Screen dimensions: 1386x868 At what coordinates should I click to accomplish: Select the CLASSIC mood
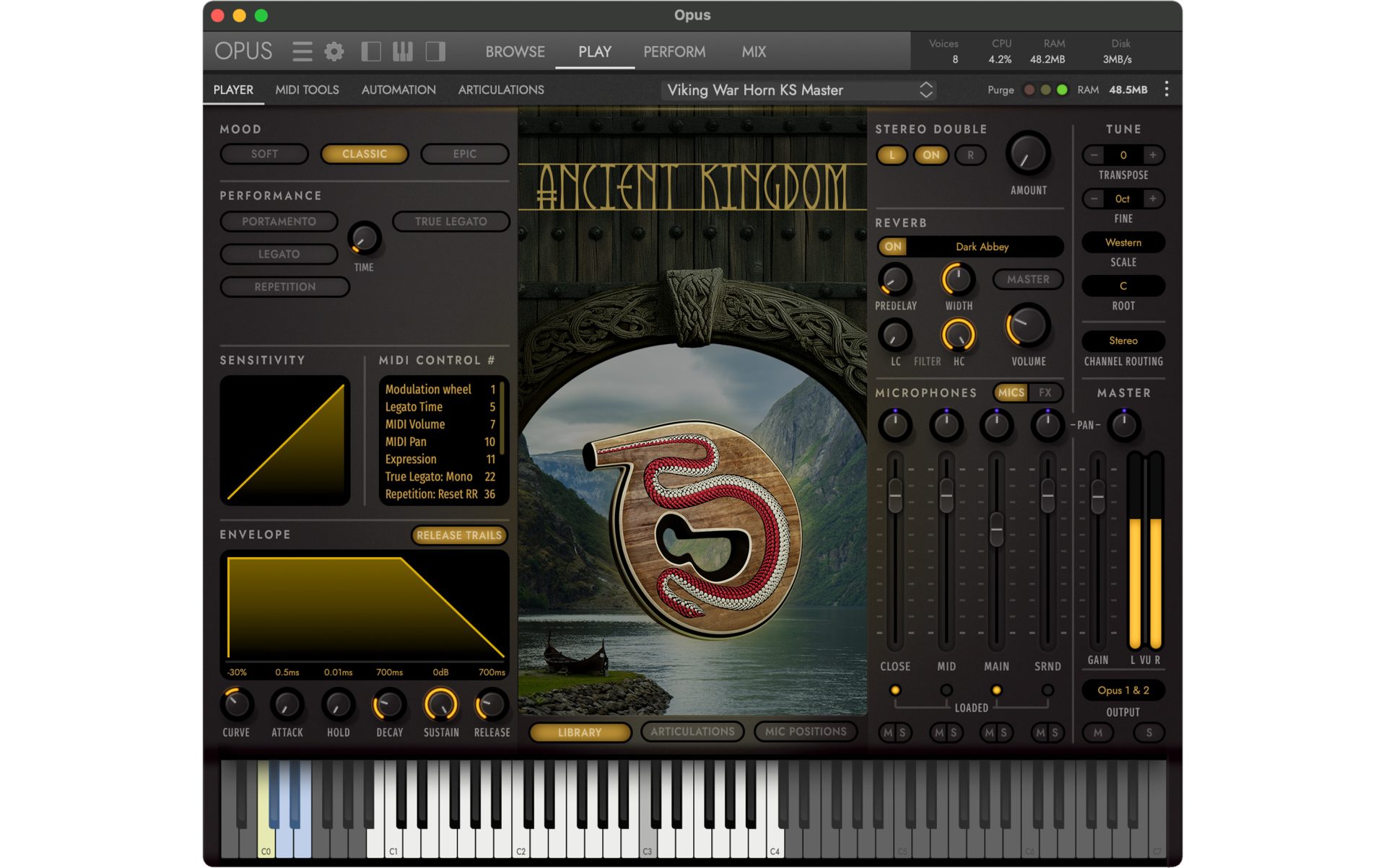point(365,154)
